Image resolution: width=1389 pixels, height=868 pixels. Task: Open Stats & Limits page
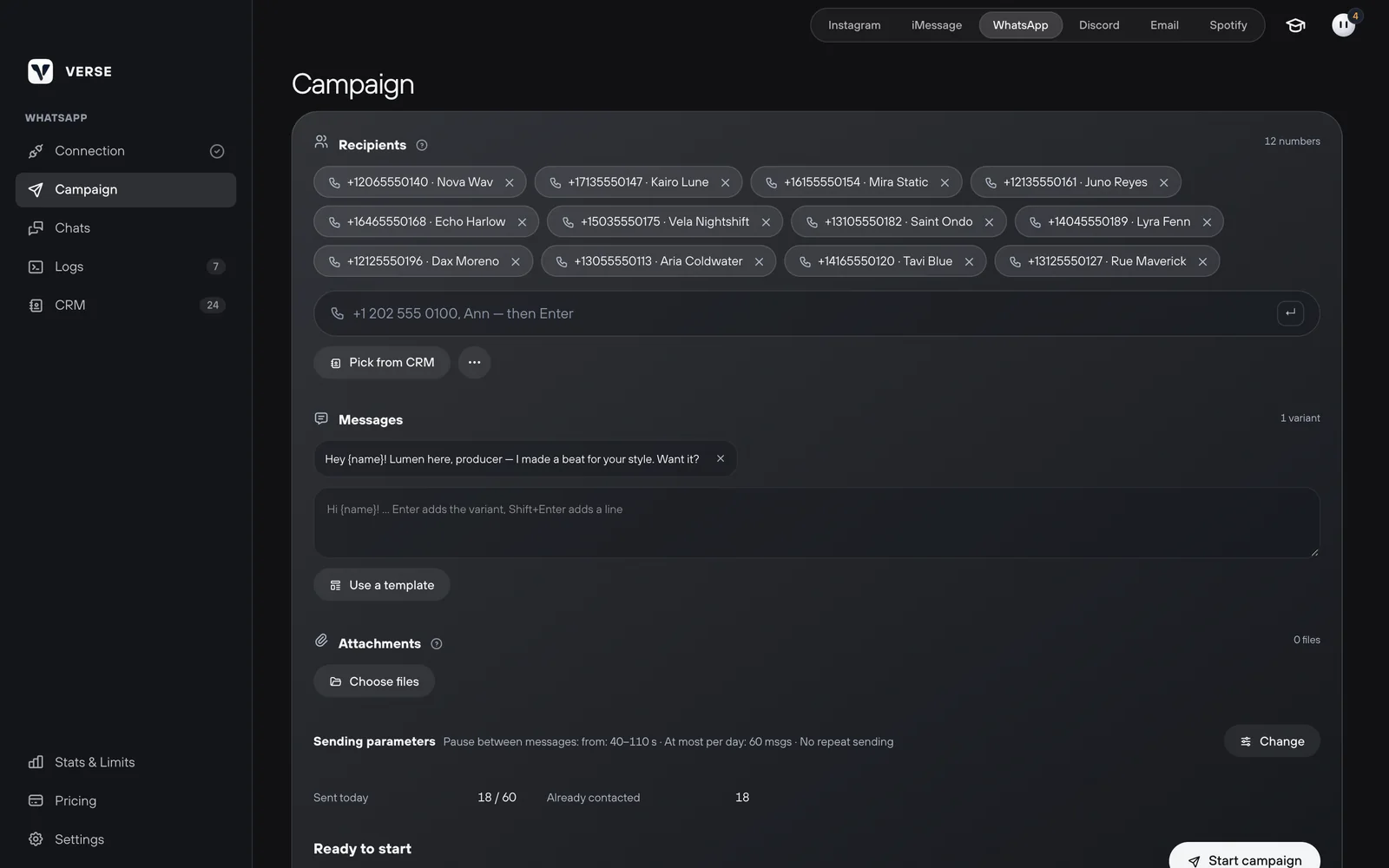[126, 762]
